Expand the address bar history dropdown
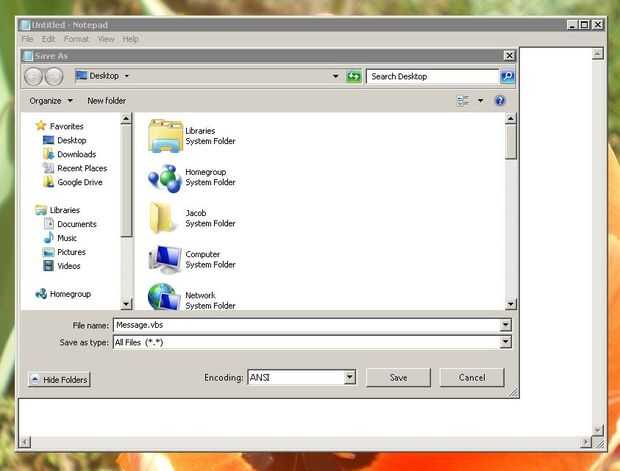 point(335,76)
